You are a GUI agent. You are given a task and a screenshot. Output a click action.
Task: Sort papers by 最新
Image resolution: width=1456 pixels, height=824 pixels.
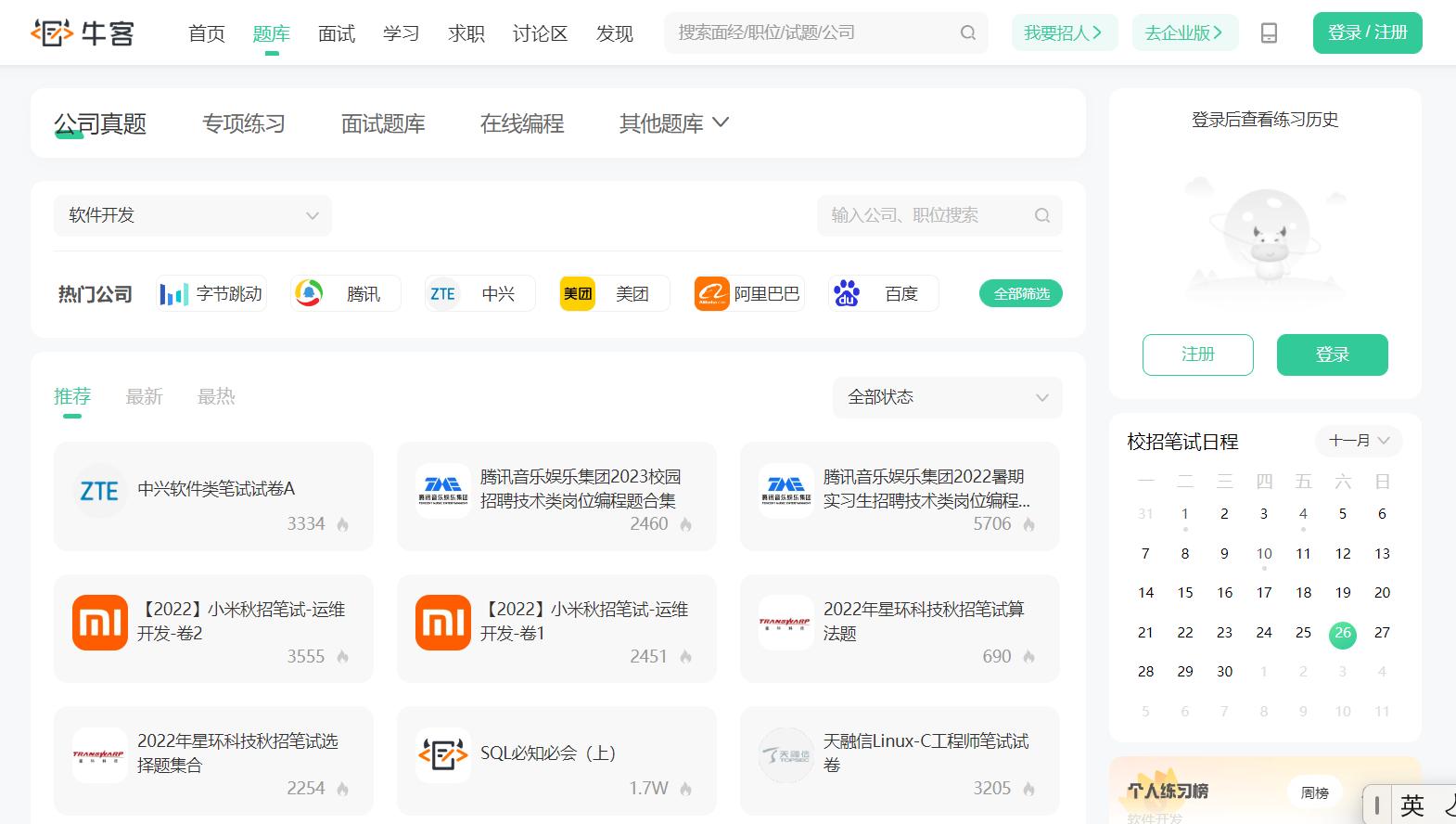point(144,397)
